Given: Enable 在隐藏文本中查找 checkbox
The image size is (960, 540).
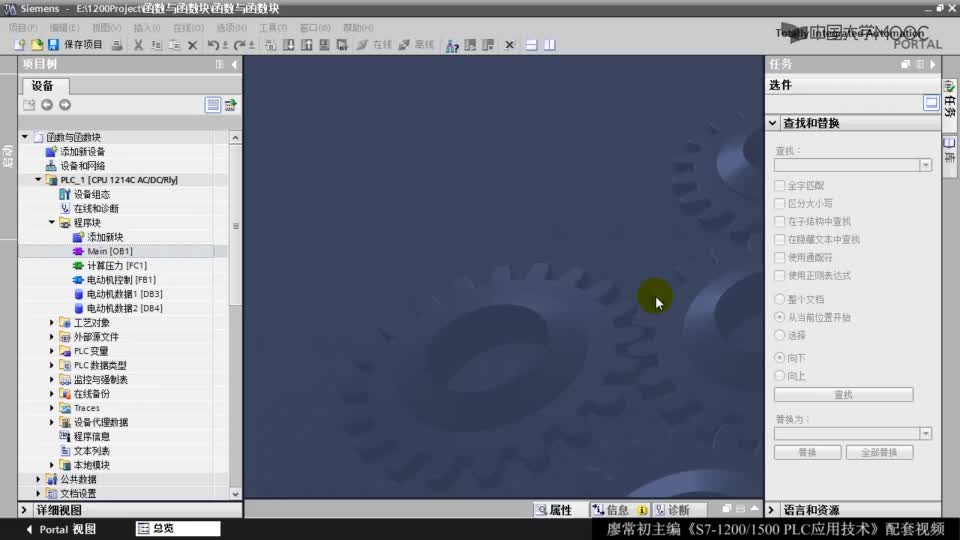Looking at the screenshot, I should point(779,239).
